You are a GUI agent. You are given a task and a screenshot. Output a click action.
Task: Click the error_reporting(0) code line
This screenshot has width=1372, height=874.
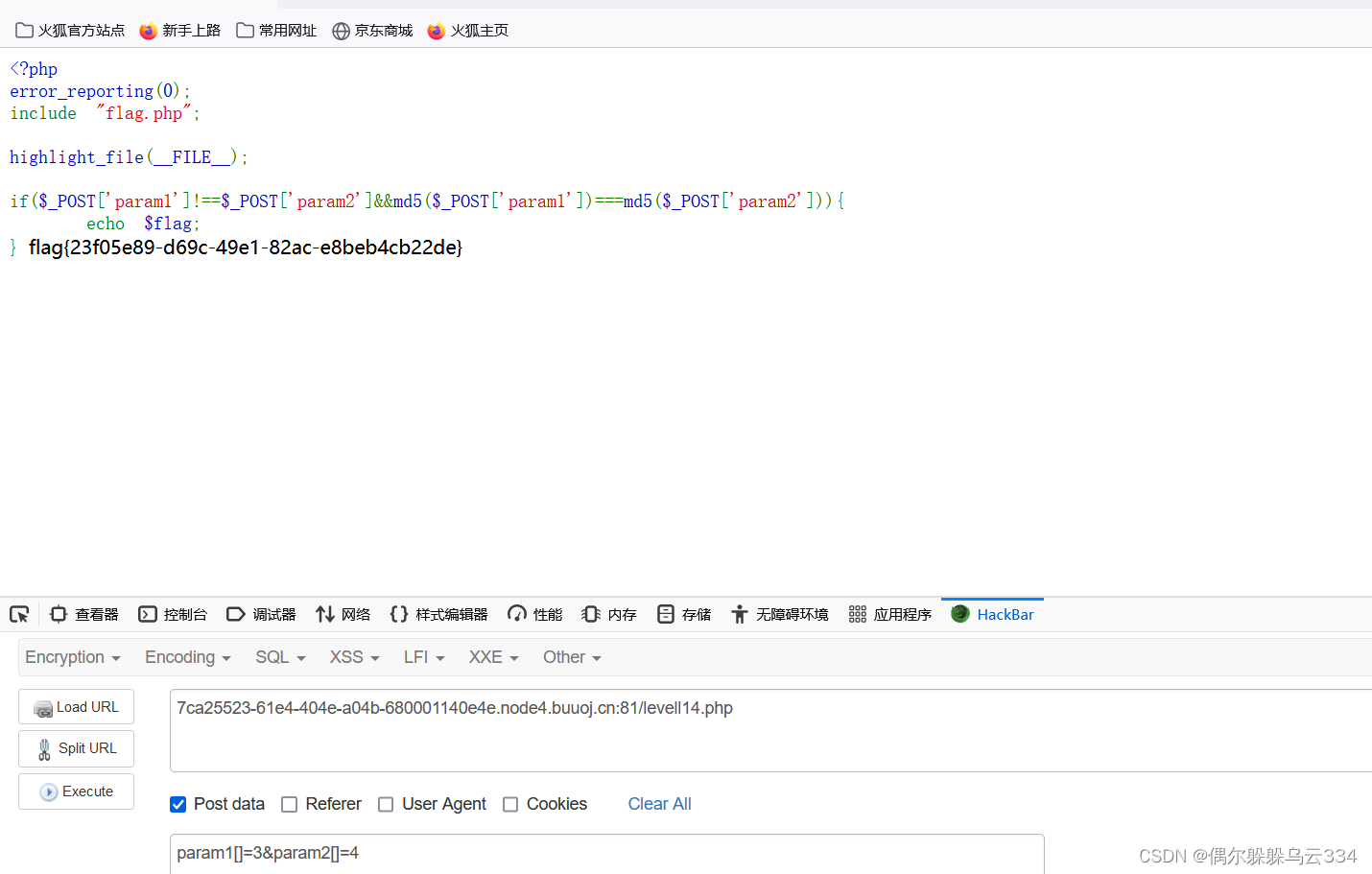point(100,91)
